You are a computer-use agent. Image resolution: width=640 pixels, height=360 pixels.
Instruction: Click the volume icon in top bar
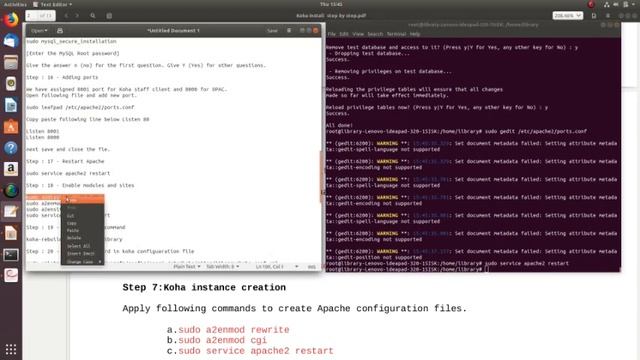coord(616,4)
